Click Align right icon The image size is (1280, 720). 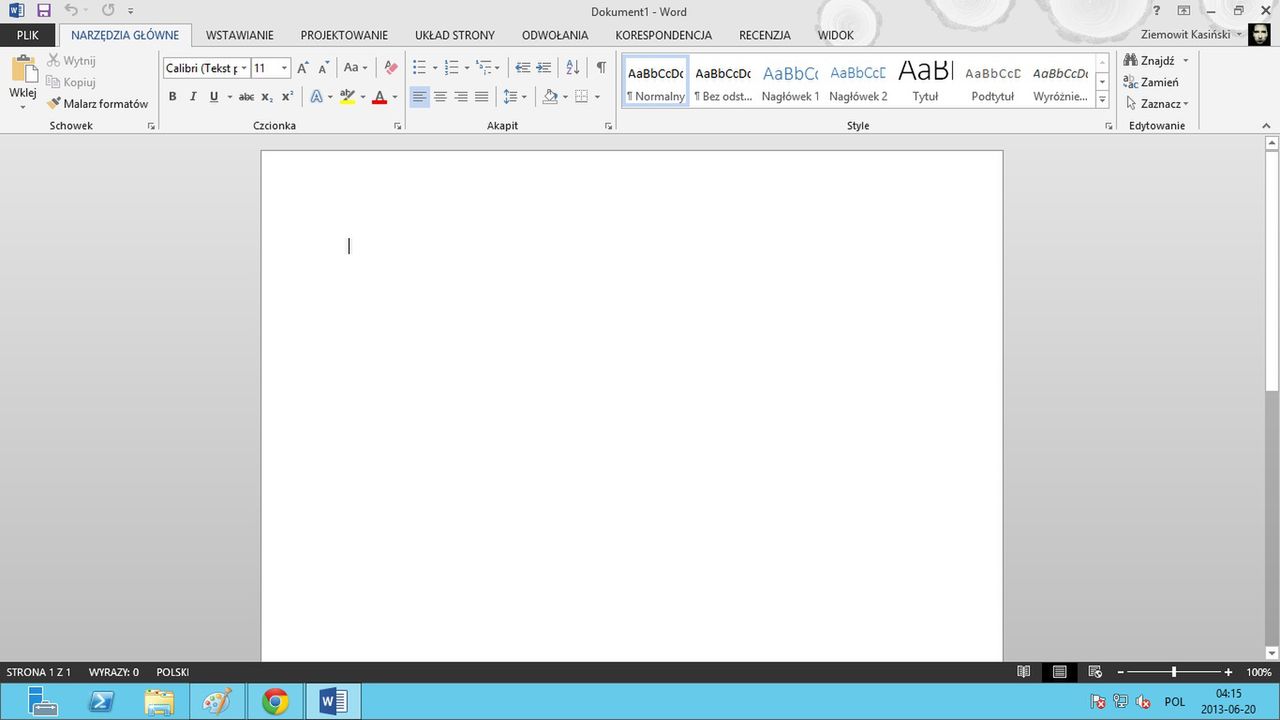tap(461, 97)
